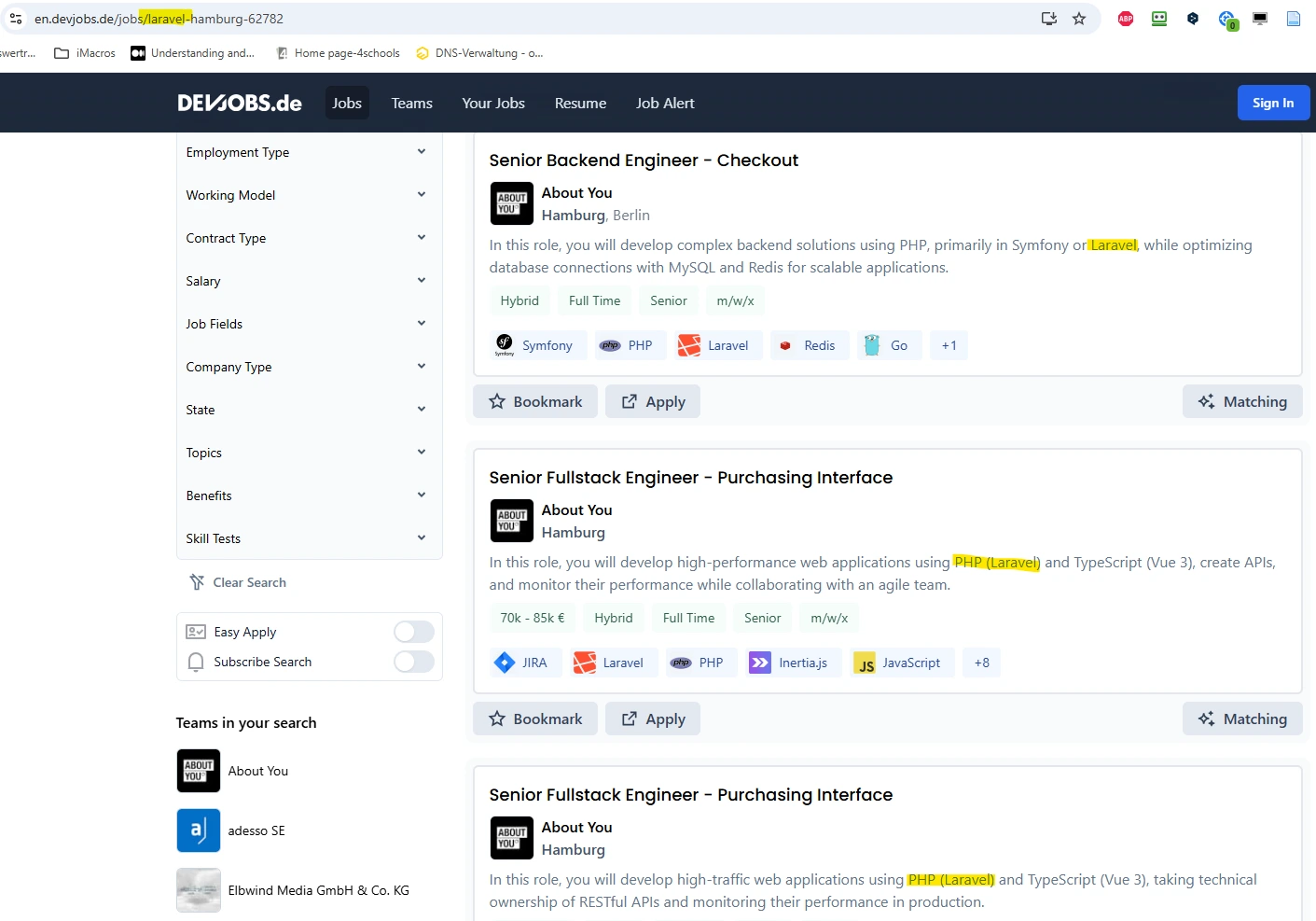Click the Symfony technology tag icon

[505, 345]
